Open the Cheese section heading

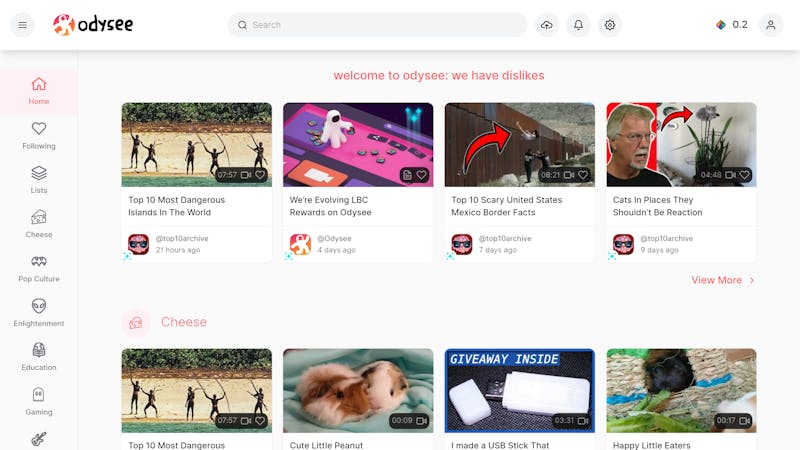184,322
